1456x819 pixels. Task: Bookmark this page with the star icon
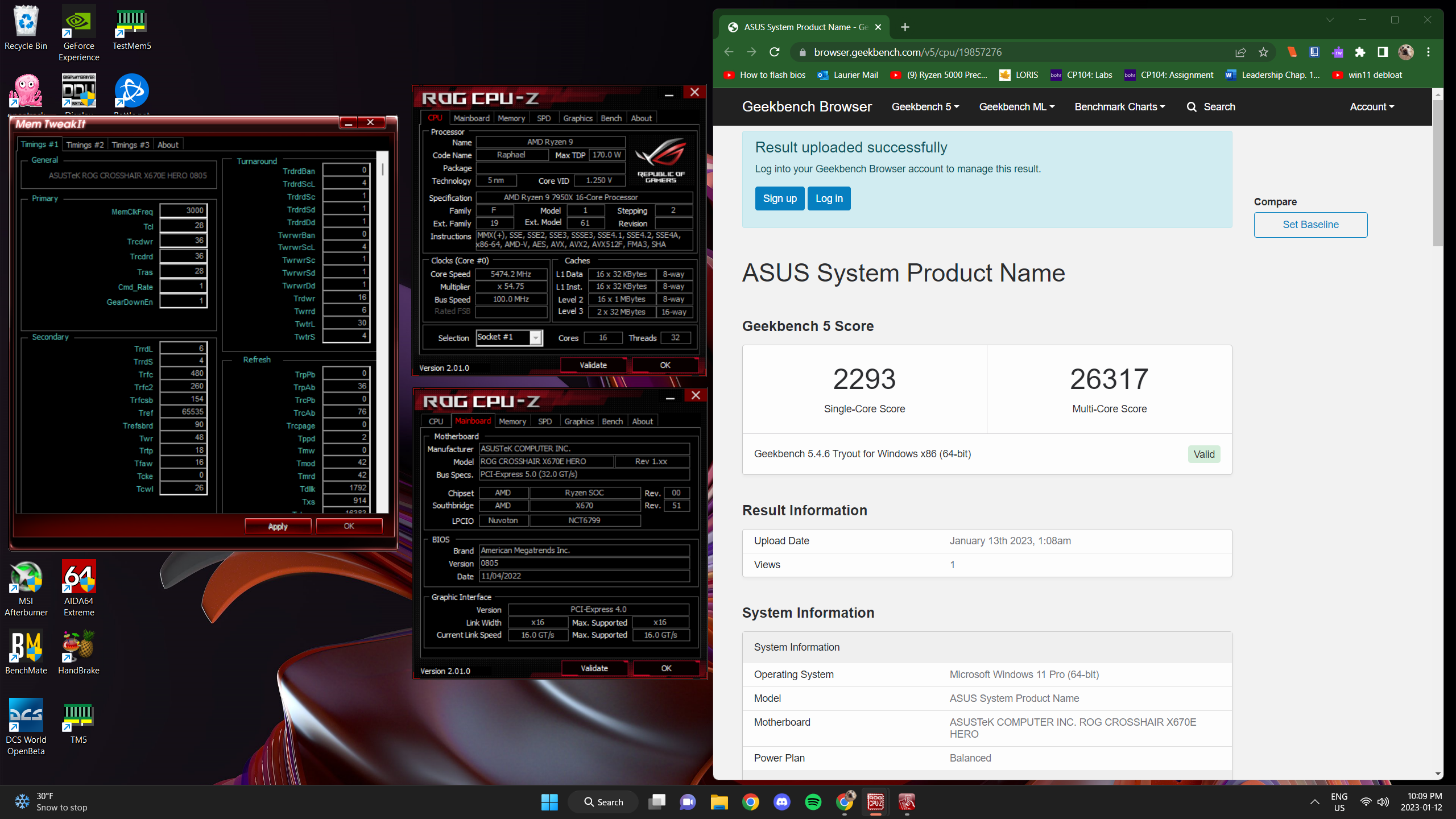point(1263,52)
